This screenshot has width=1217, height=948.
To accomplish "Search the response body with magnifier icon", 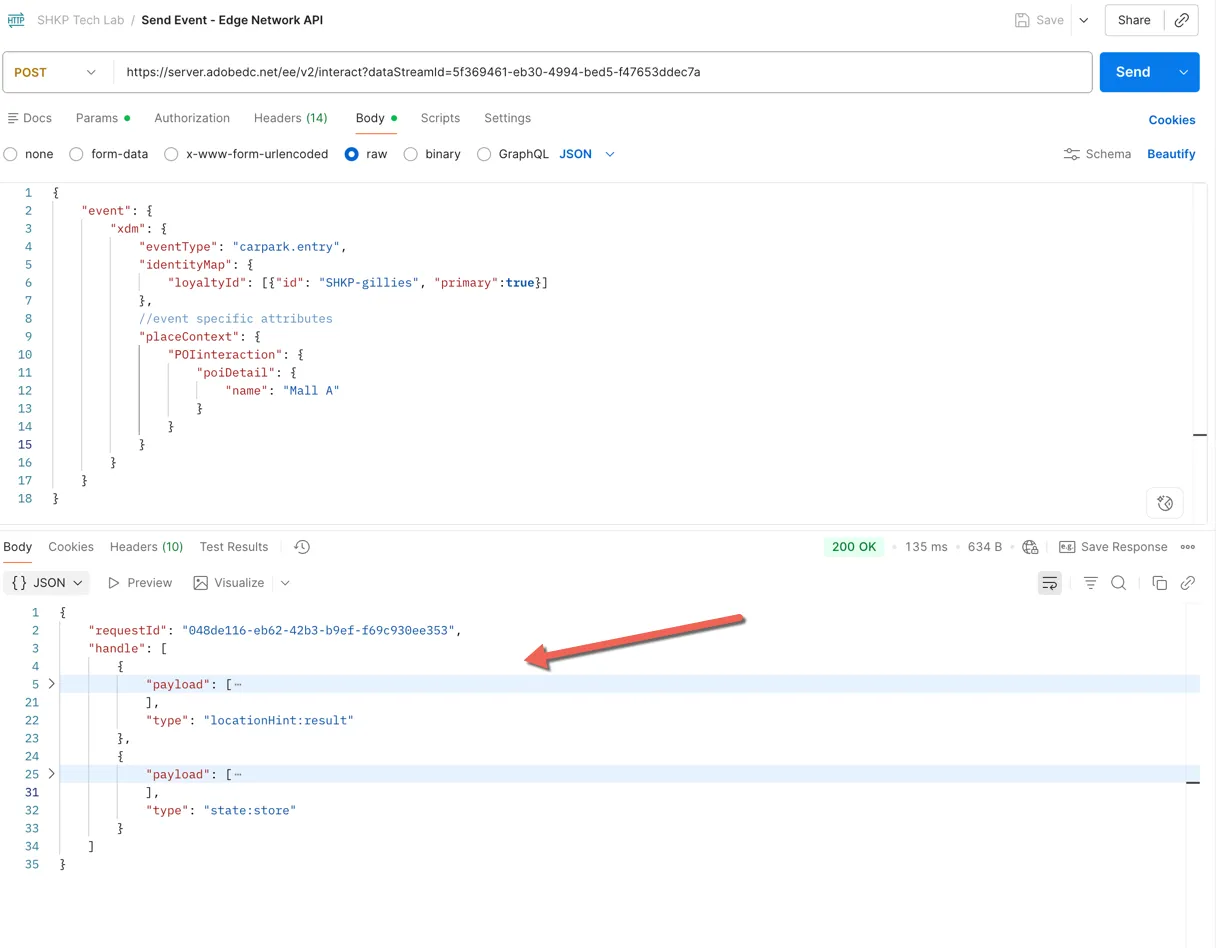I will coord(1119,583).
